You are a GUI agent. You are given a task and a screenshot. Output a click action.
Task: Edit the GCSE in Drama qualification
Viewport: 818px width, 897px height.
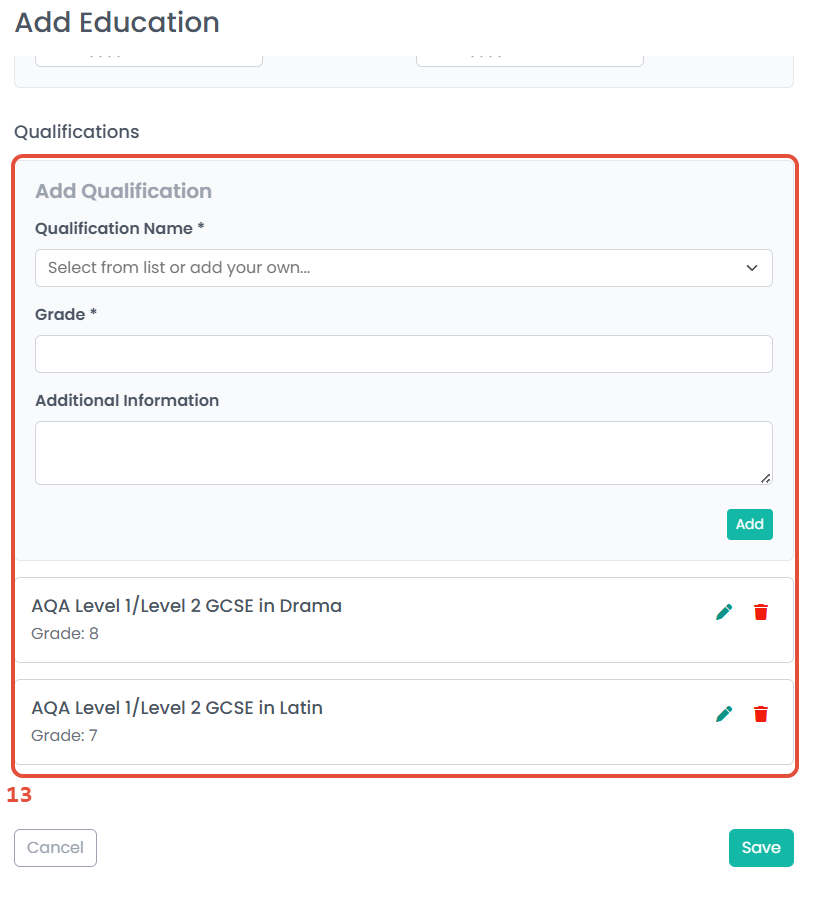[724, 612]
